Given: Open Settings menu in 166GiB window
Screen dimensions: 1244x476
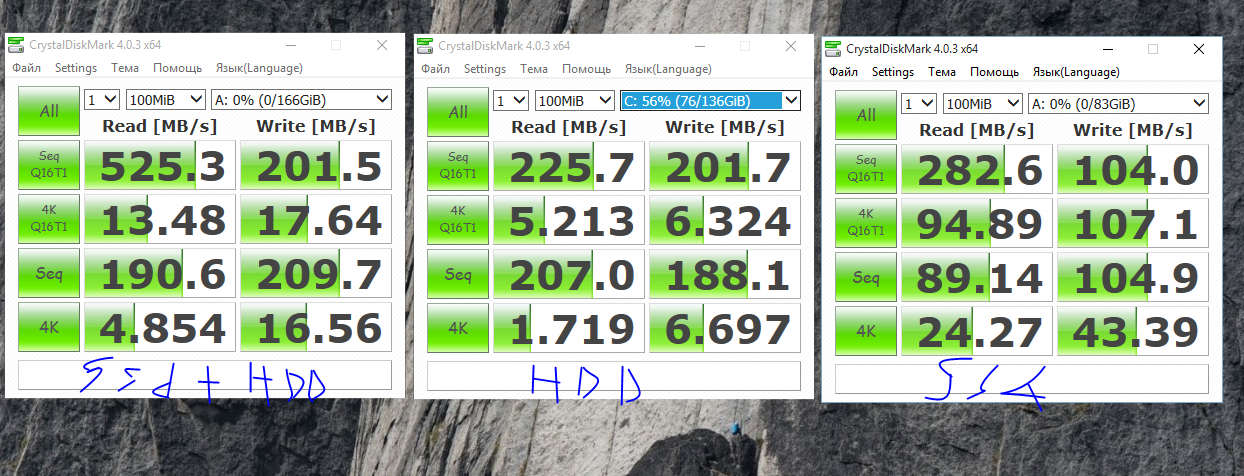Looking at the screenshot, I should coord(76,68).
